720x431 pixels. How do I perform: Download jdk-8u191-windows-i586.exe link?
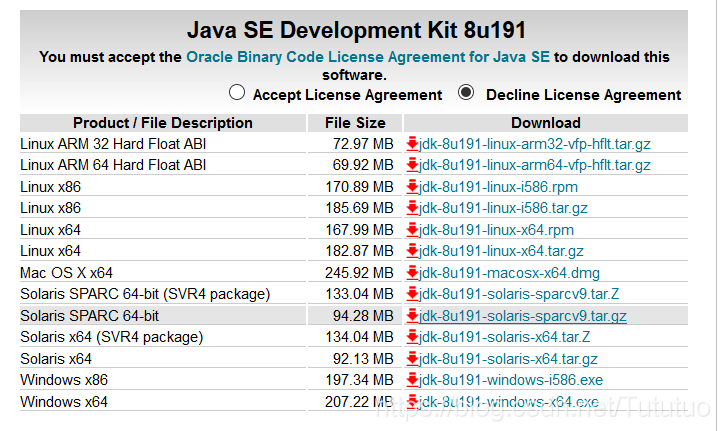point(511,380)
